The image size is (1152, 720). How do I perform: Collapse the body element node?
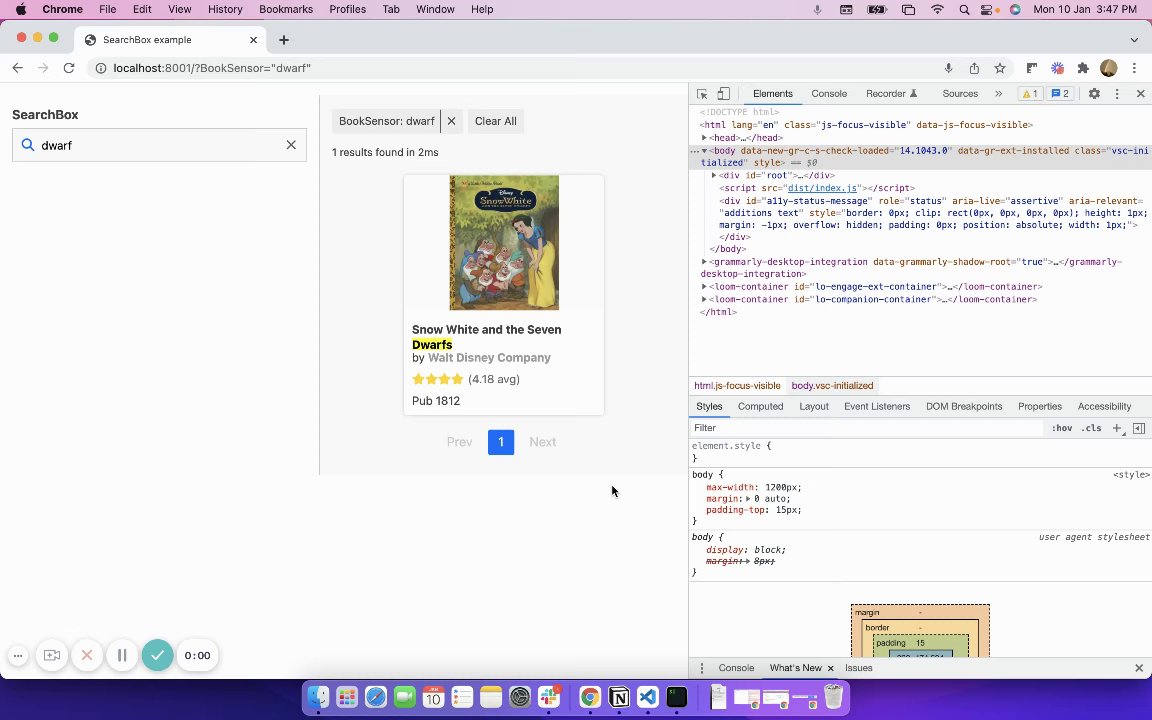click(x=704, y=151)
